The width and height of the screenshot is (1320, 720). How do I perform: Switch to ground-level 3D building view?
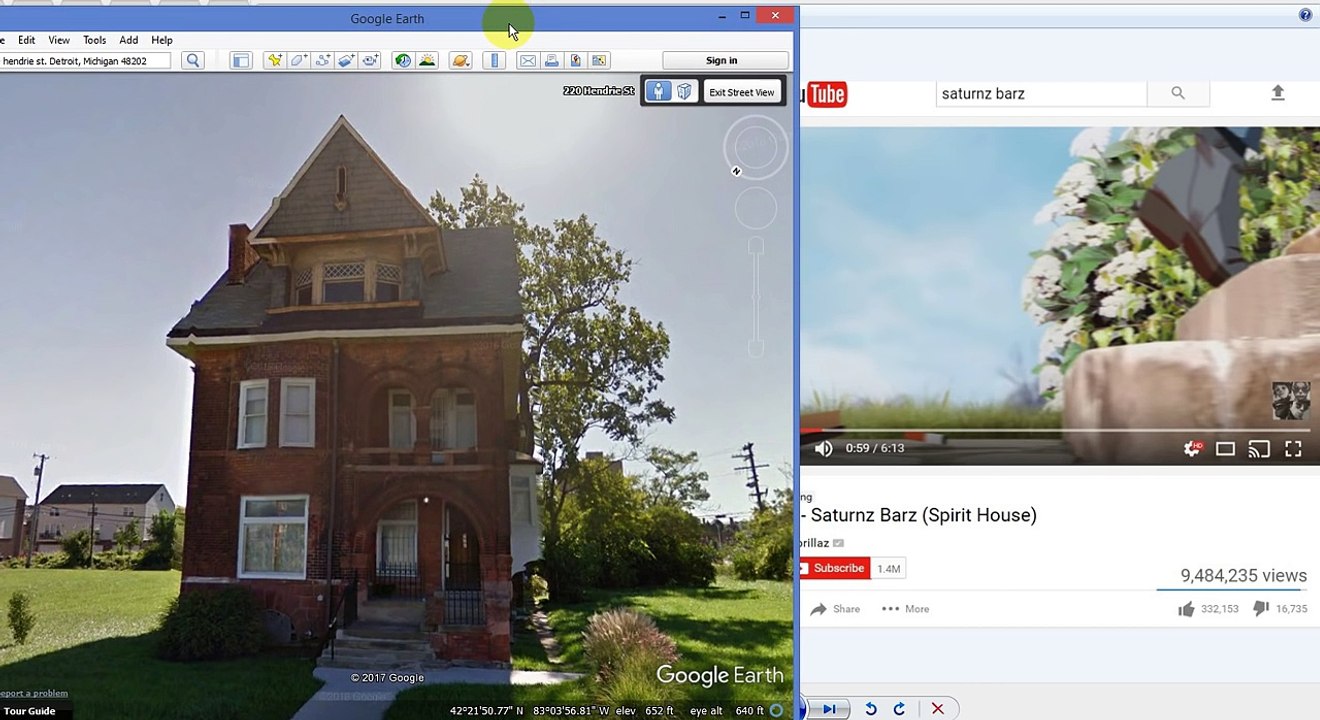coord(684,92)
